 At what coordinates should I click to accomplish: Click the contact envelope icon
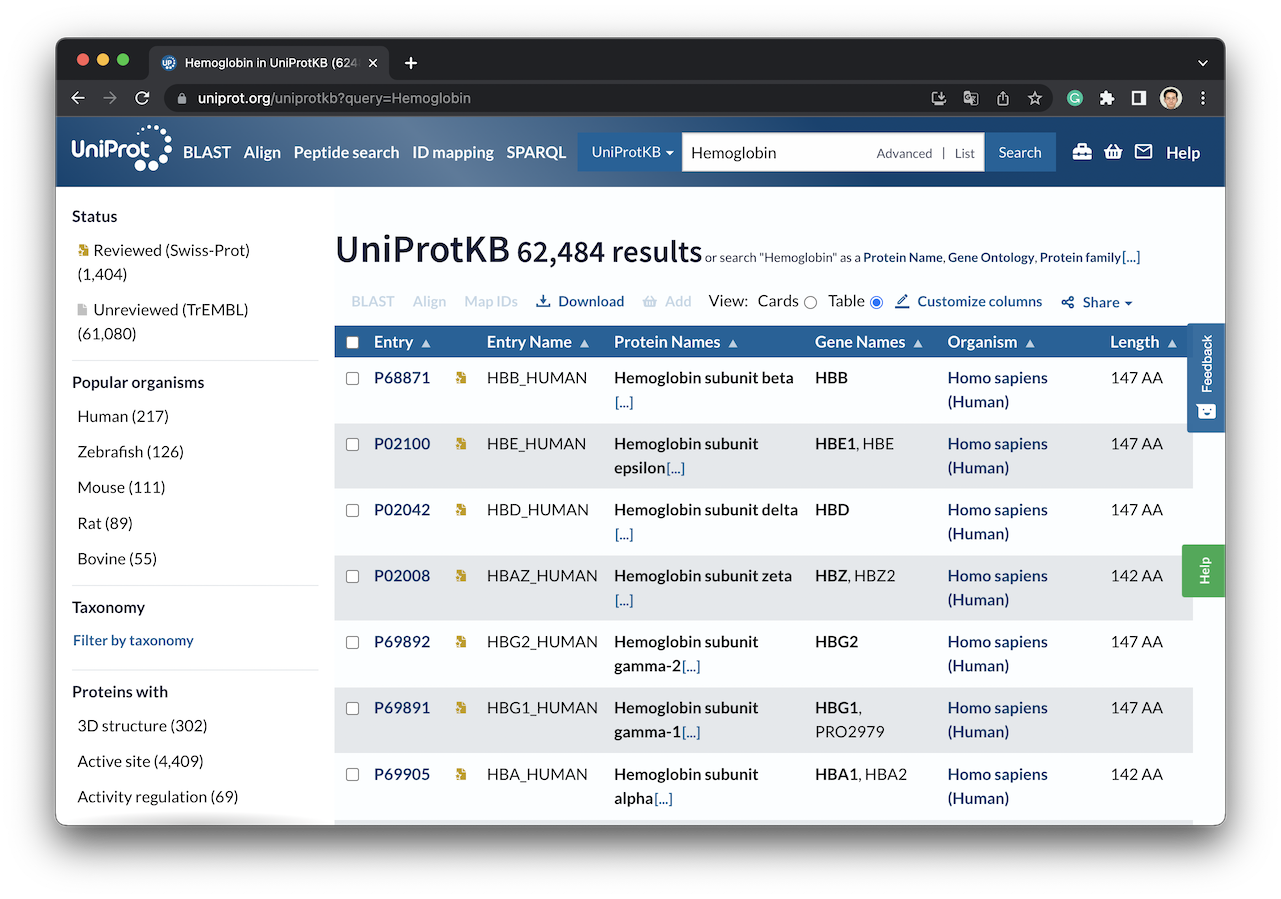(1143, 152)
